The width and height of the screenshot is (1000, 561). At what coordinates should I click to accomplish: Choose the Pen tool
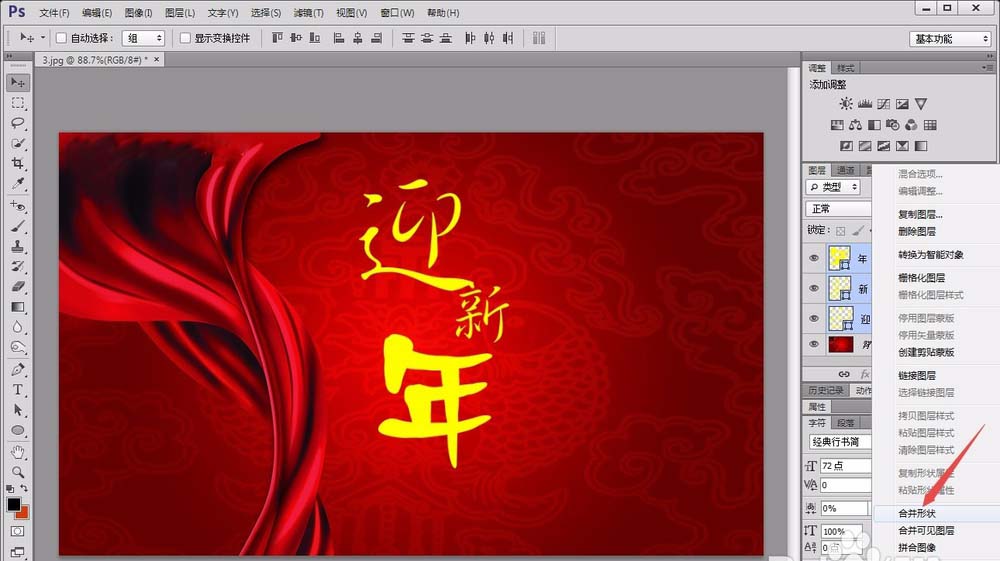tap(18, 369)
